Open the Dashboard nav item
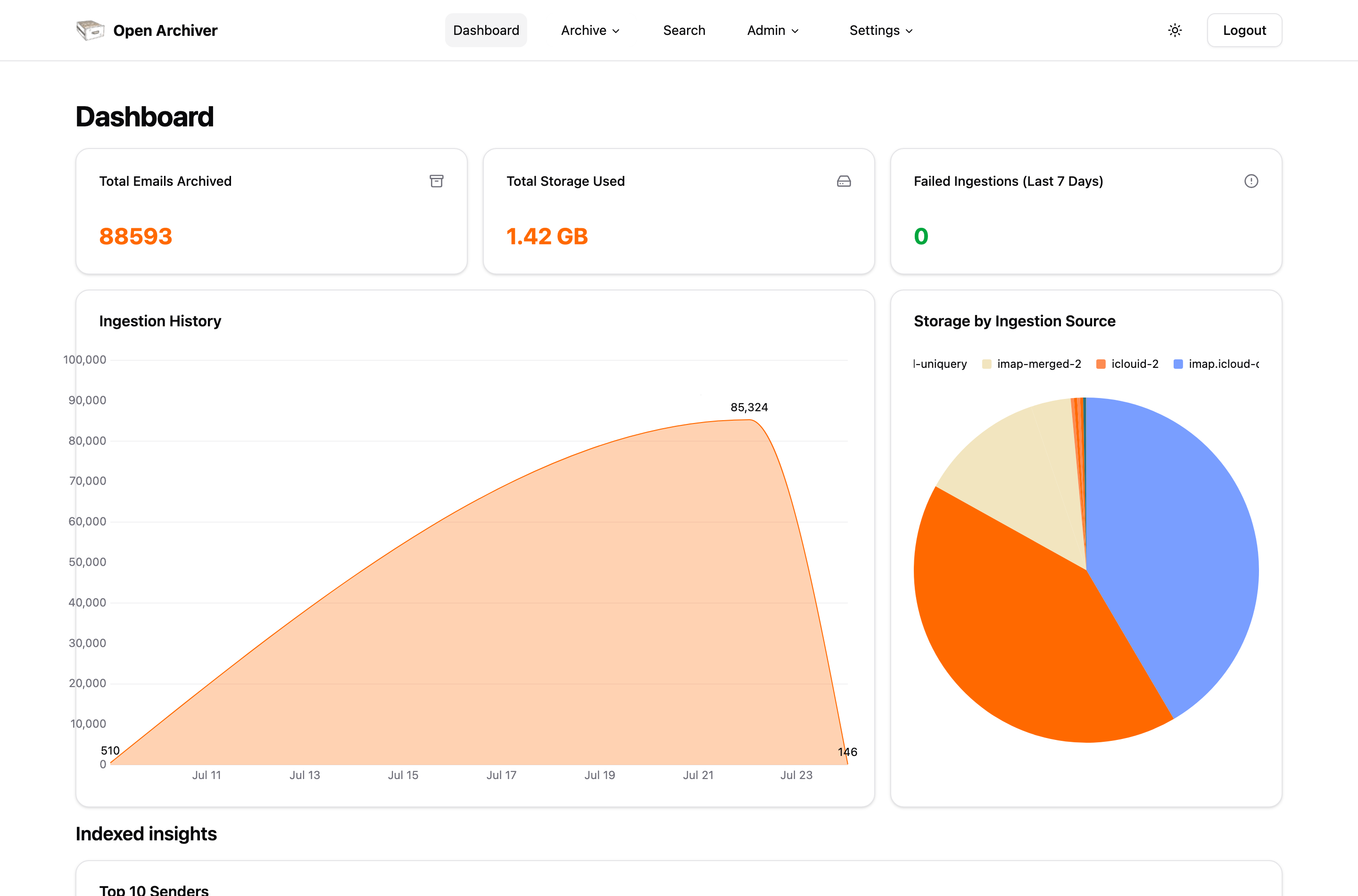Image resolution: width=1358 pixels, height=896 pixels. coord(486,30)
